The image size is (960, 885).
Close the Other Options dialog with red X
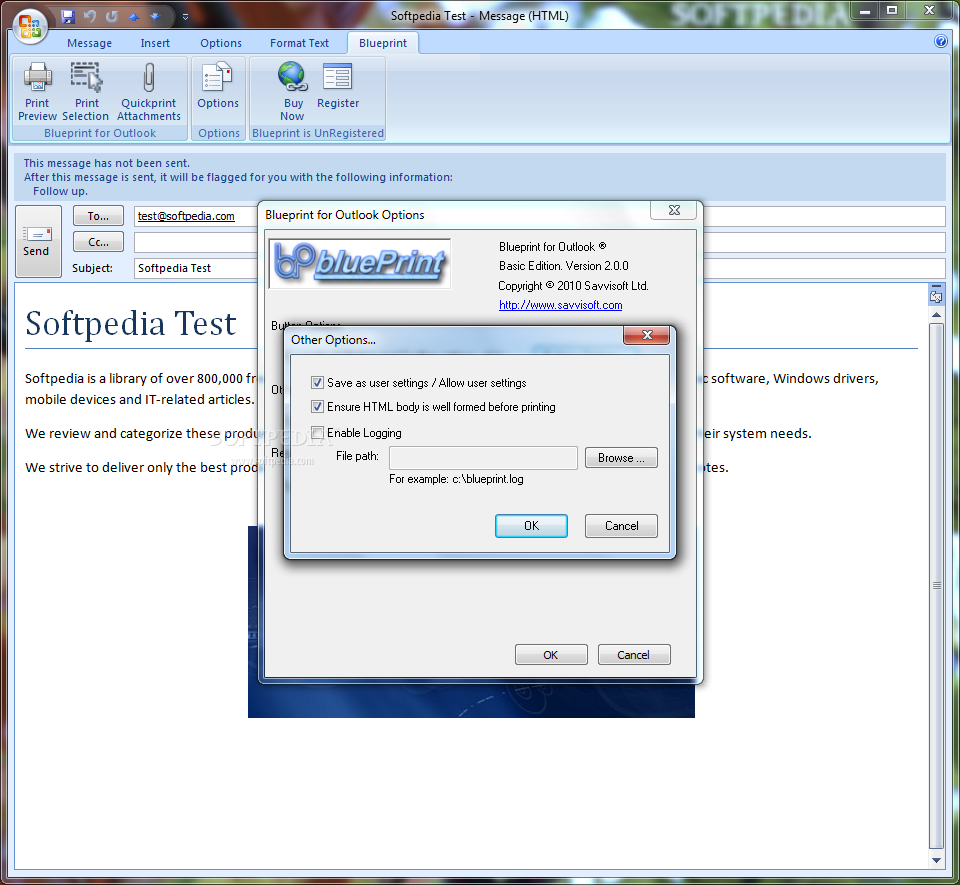(647, 335)
